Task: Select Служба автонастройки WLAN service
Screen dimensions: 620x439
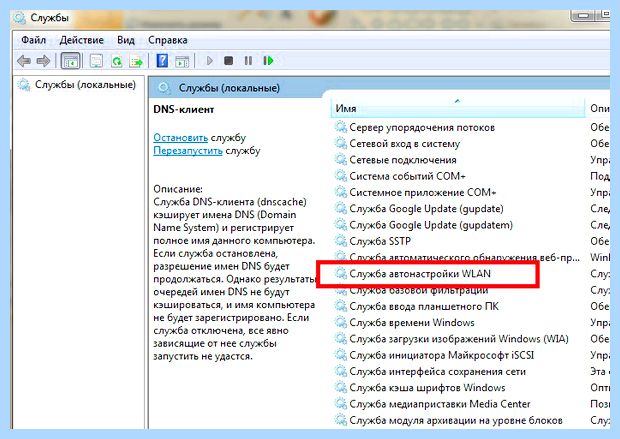Action: point(420,274)
